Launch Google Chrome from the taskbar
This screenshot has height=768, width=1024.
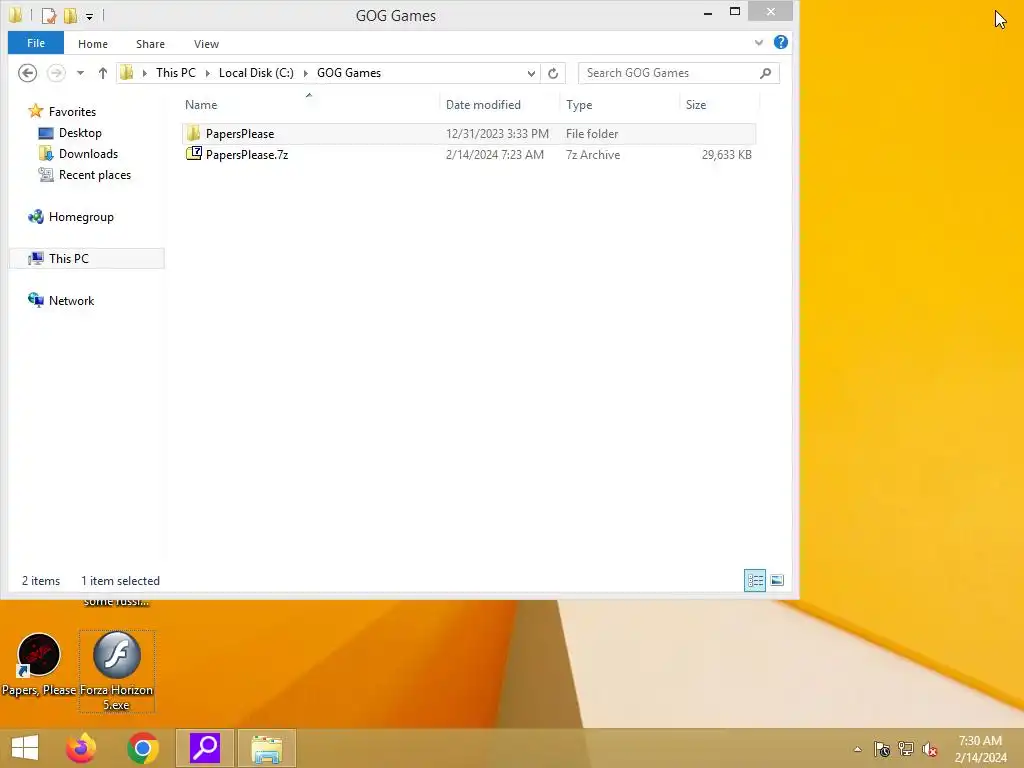[143, 748]
